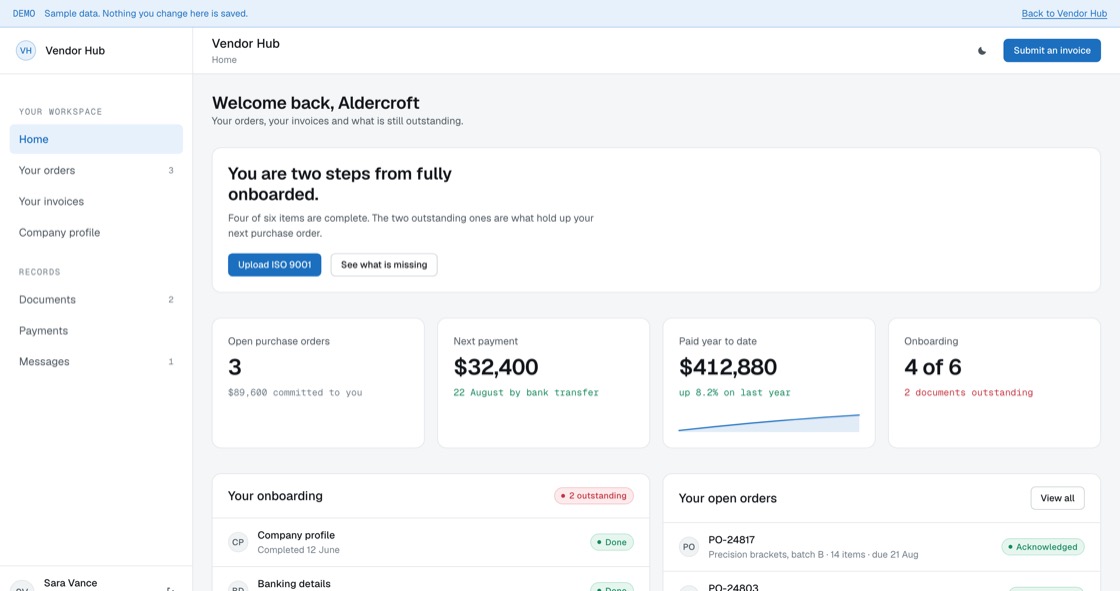Open See what is missing

point(384,264)
